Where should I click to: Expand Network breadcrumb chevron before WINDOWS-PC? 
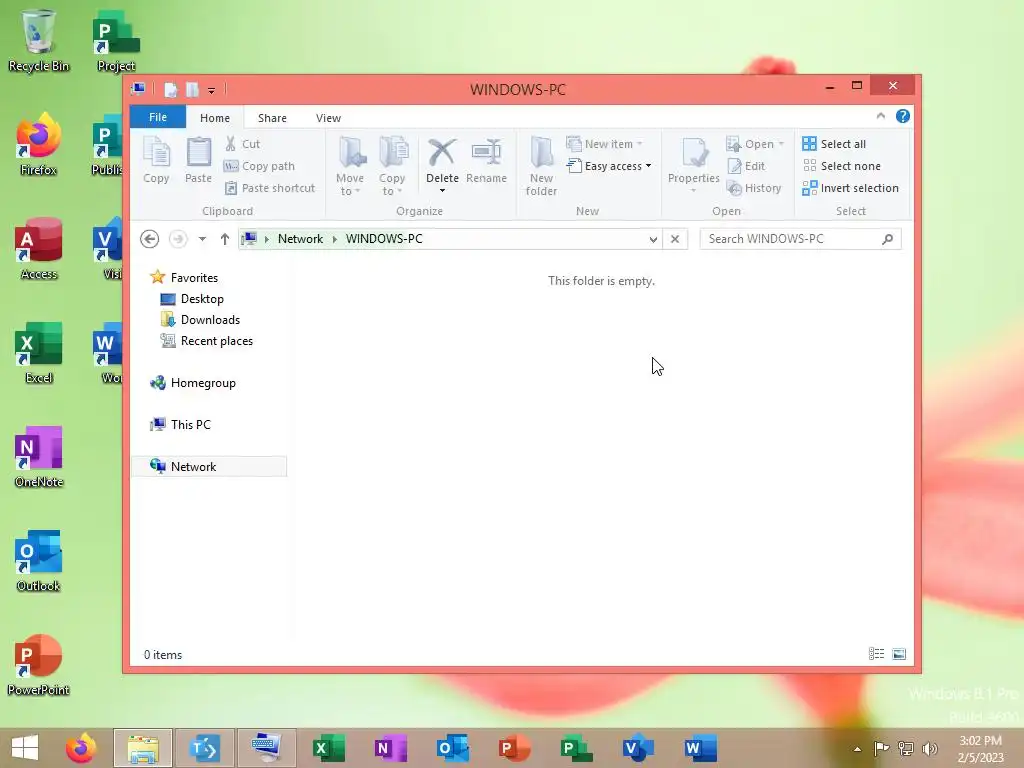pyautogui.click(x=334, y=239)
